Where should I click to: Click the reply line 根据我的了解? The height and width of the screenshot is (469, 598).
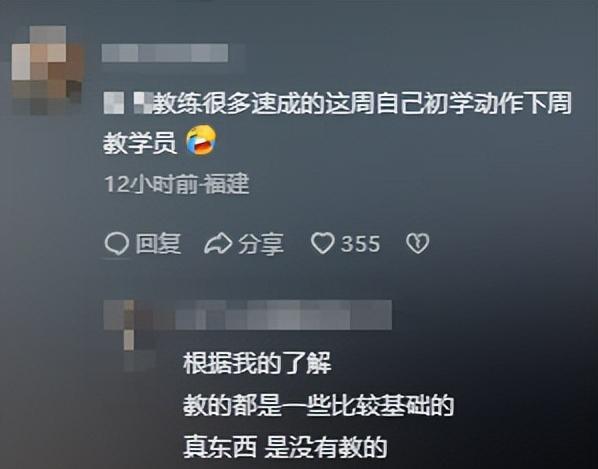coord(257,363)
